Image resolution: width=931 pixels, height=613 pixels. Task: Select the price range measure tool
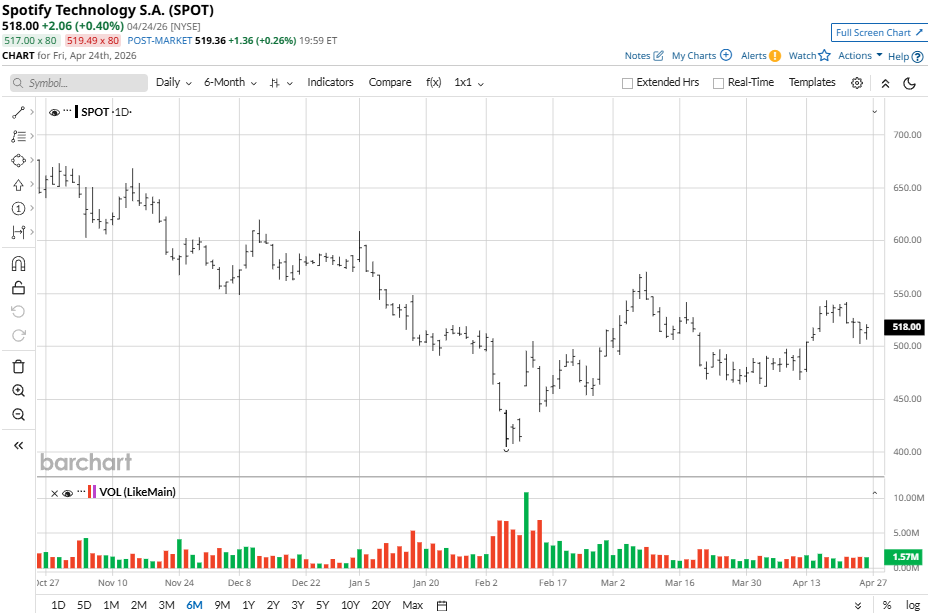[x=18, y=232]
